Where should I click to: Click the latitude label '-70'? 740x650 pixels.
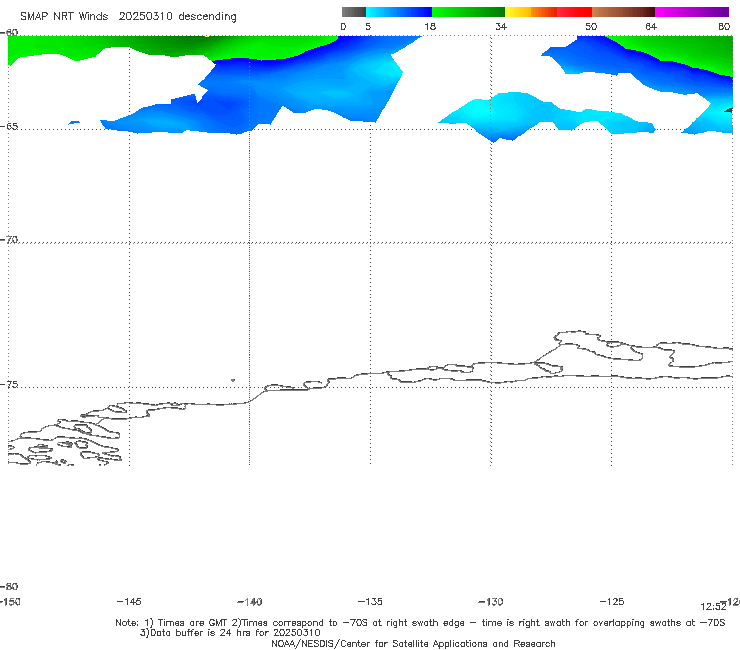click(9, 240)
